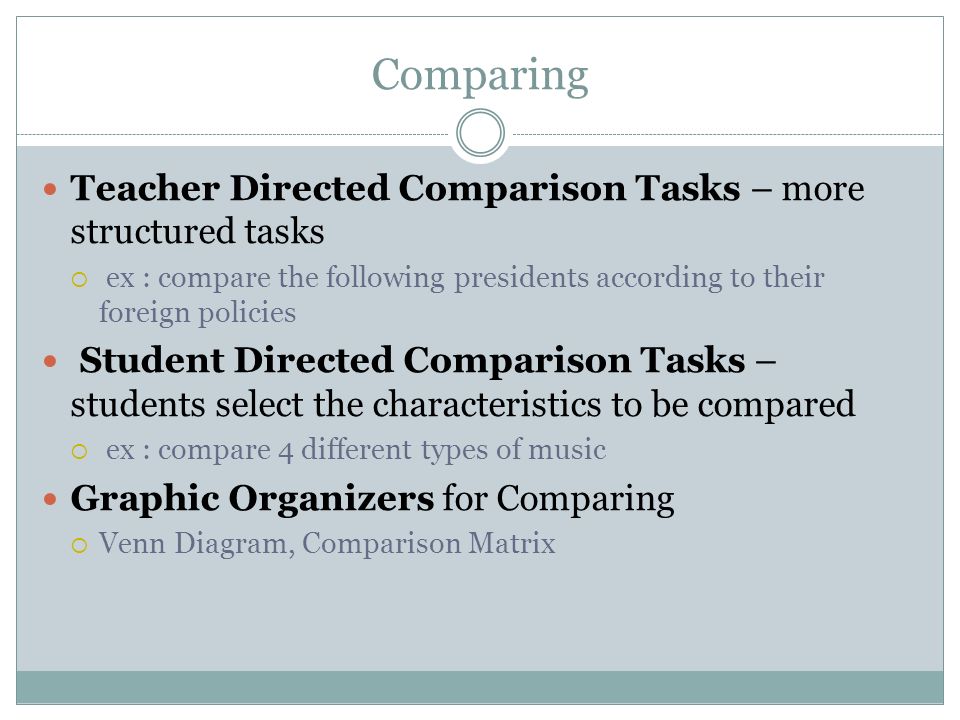The height and width of the screenshot is (720, 960).
Task: Select the circle ornament below the title
Action: (481, 133)
